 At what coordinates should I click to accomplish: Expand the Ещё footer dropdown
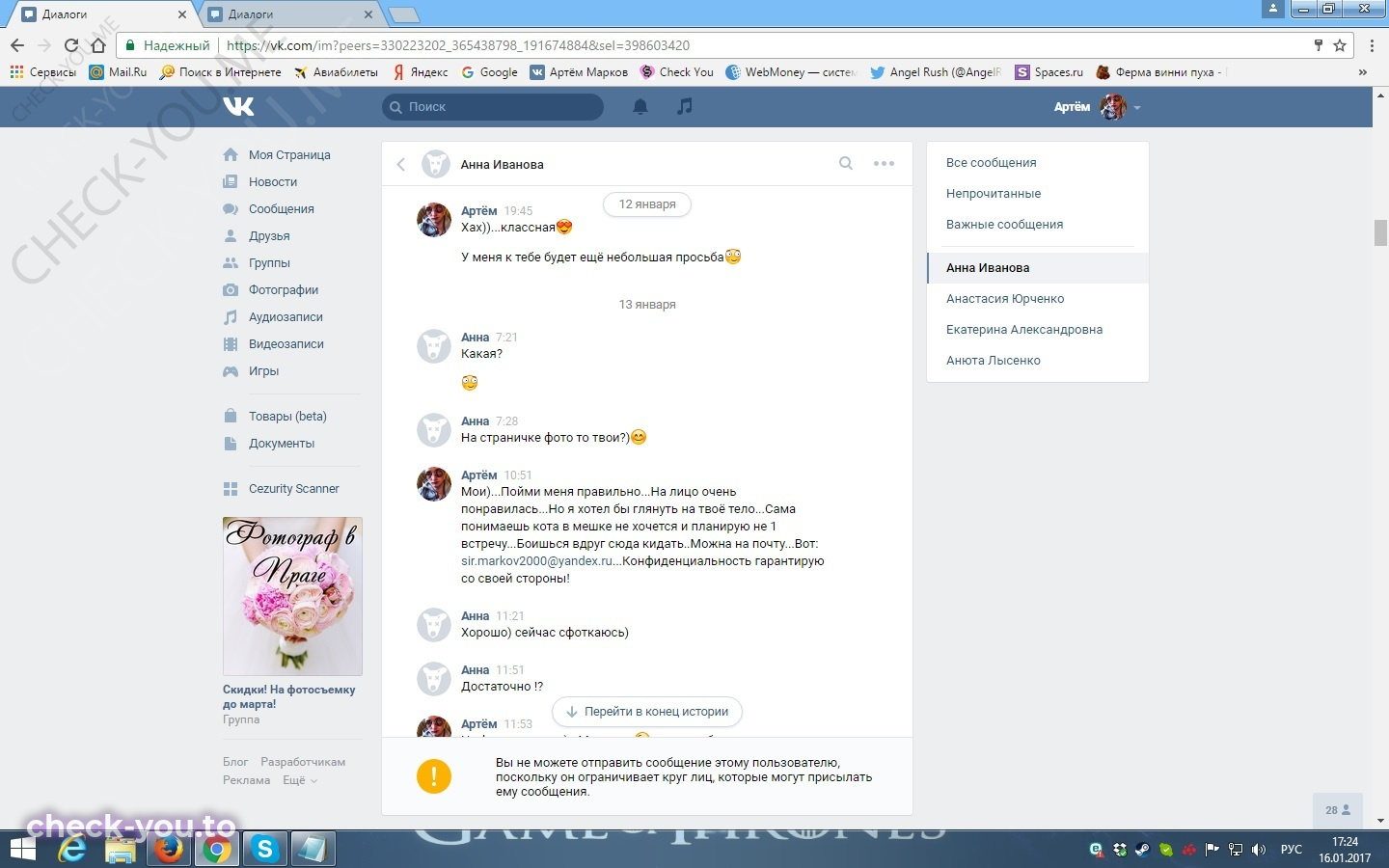(300, 780)
